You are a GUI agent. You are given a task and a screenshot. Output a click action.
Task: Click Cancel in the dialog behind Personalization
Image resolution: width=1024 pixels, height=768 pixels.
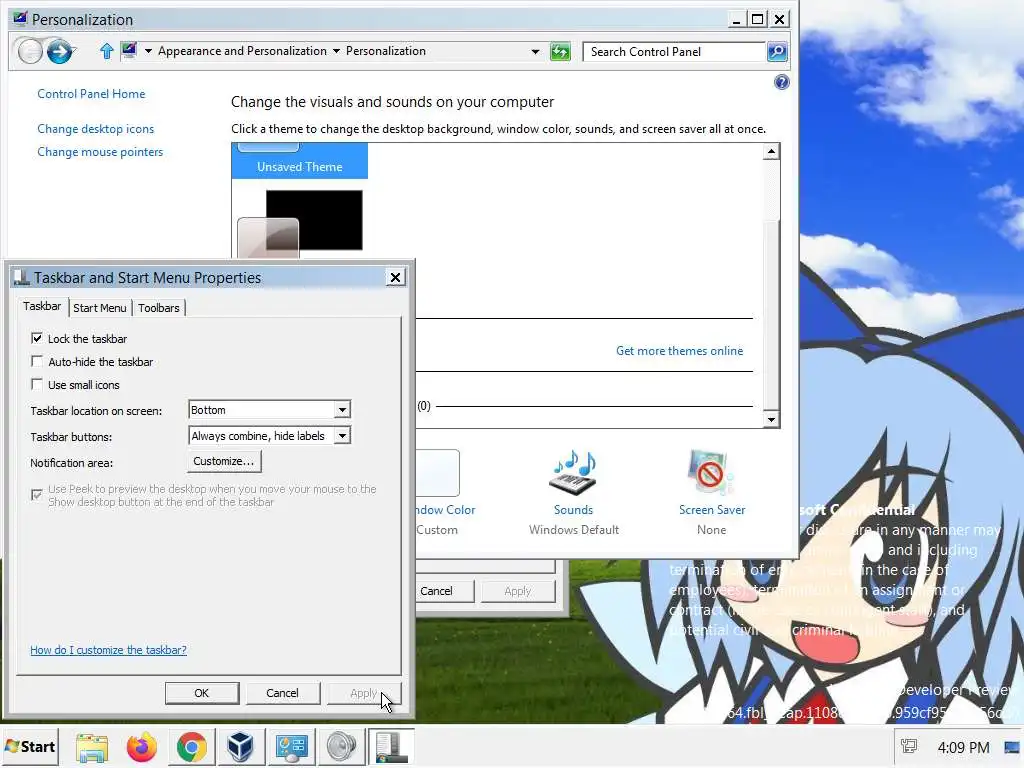click(x=436, y=591)
